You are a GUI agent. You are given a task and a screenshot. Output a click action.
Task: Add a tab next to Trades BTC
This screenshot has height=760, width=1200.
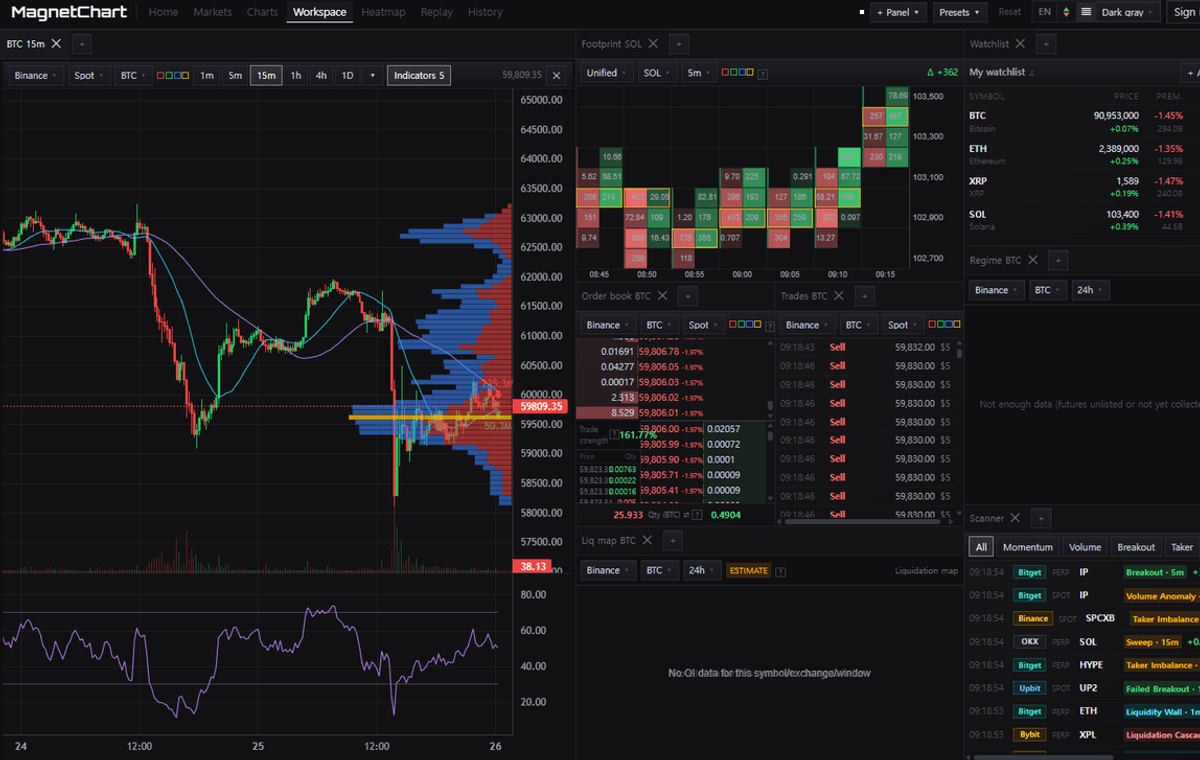coord(865,296)
